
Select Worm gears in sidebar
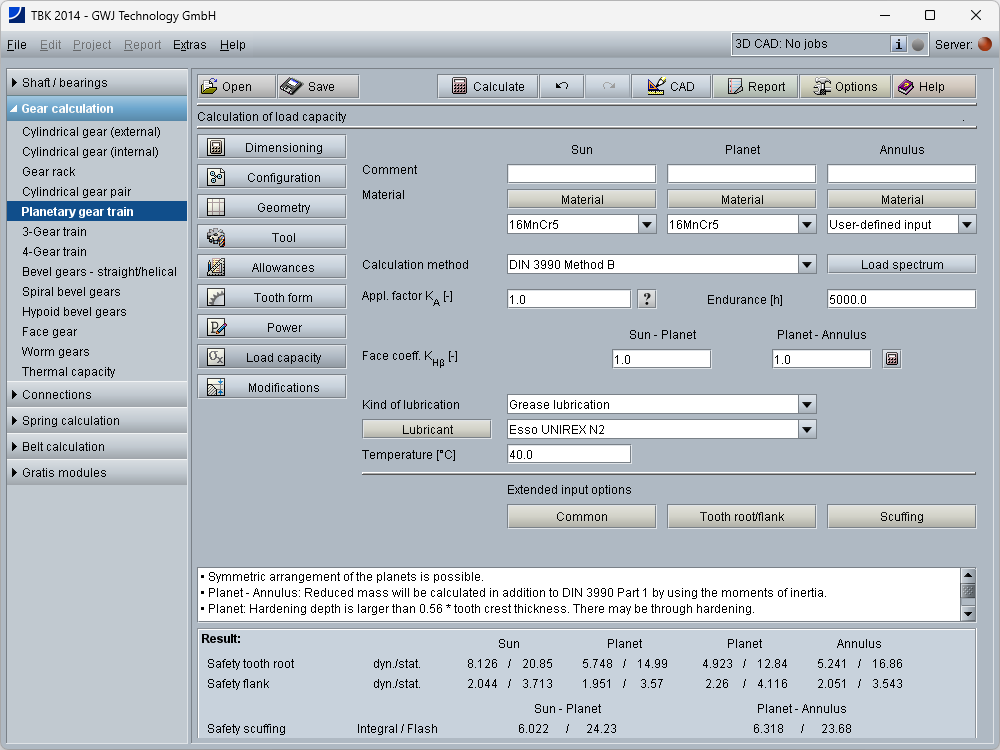pos(56,352)
